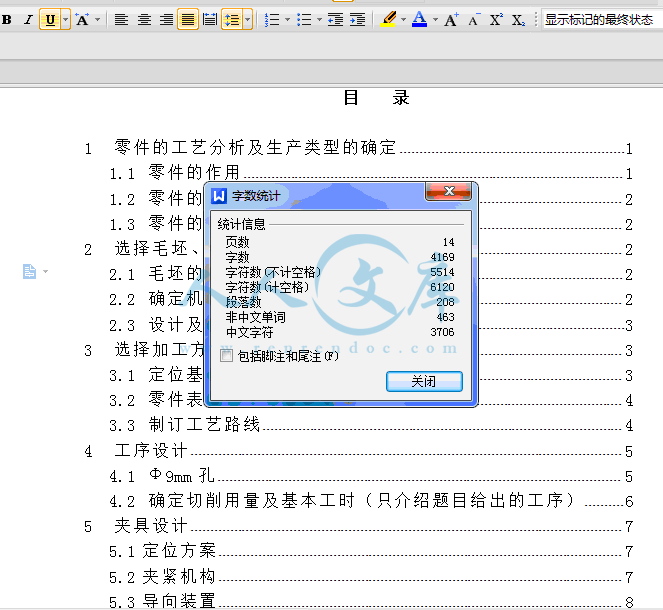Apply distributed alignment
The image size is (663, 610).
tap(210, 19)
